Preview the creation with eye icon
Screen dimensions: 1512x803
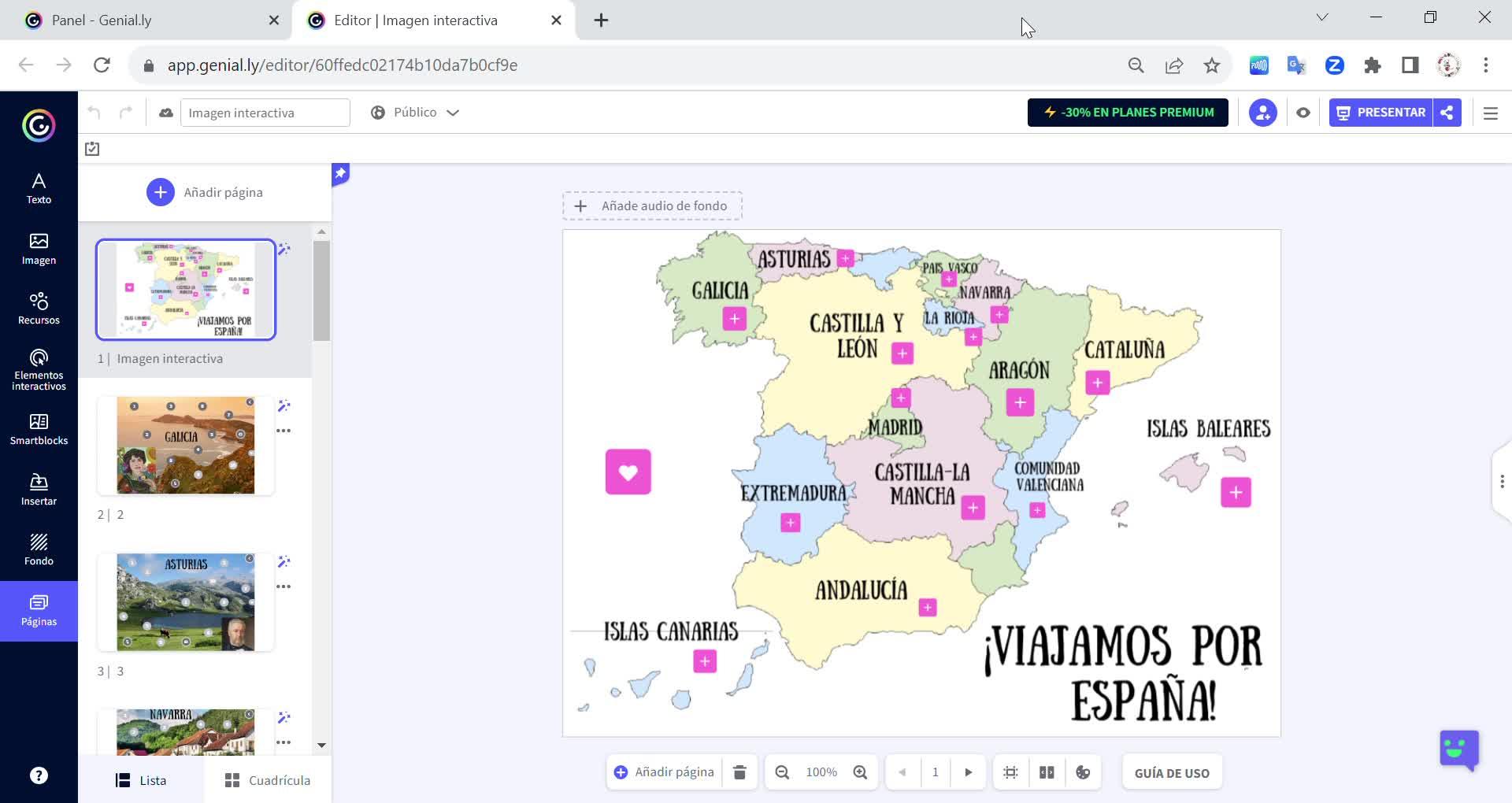tap(1303, 113)
